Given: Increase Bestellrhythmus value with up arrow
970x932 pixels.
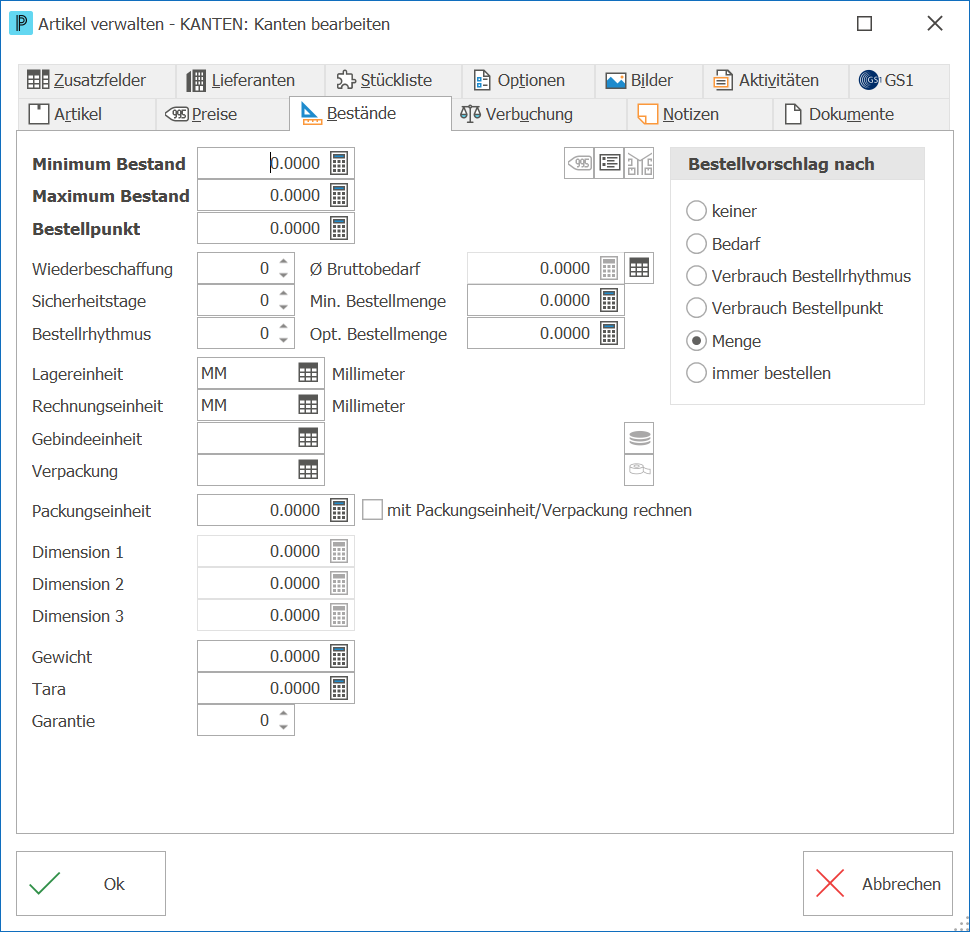Looking at the screenshot, I should click(283, 327).
